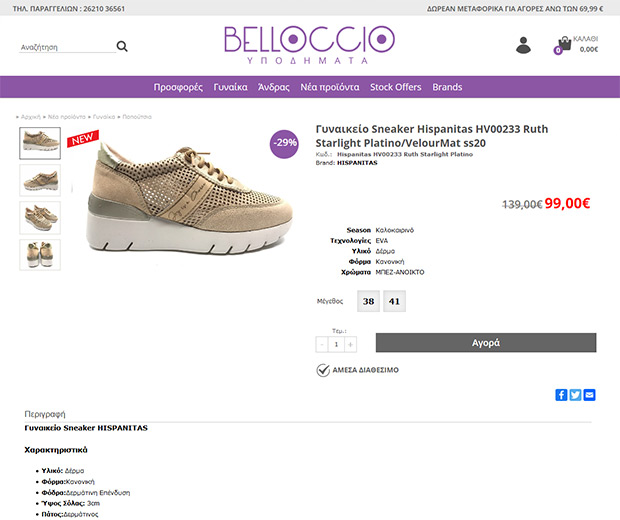
Task: Open the shopping cart basket icon
Action: tap(564, 44)
